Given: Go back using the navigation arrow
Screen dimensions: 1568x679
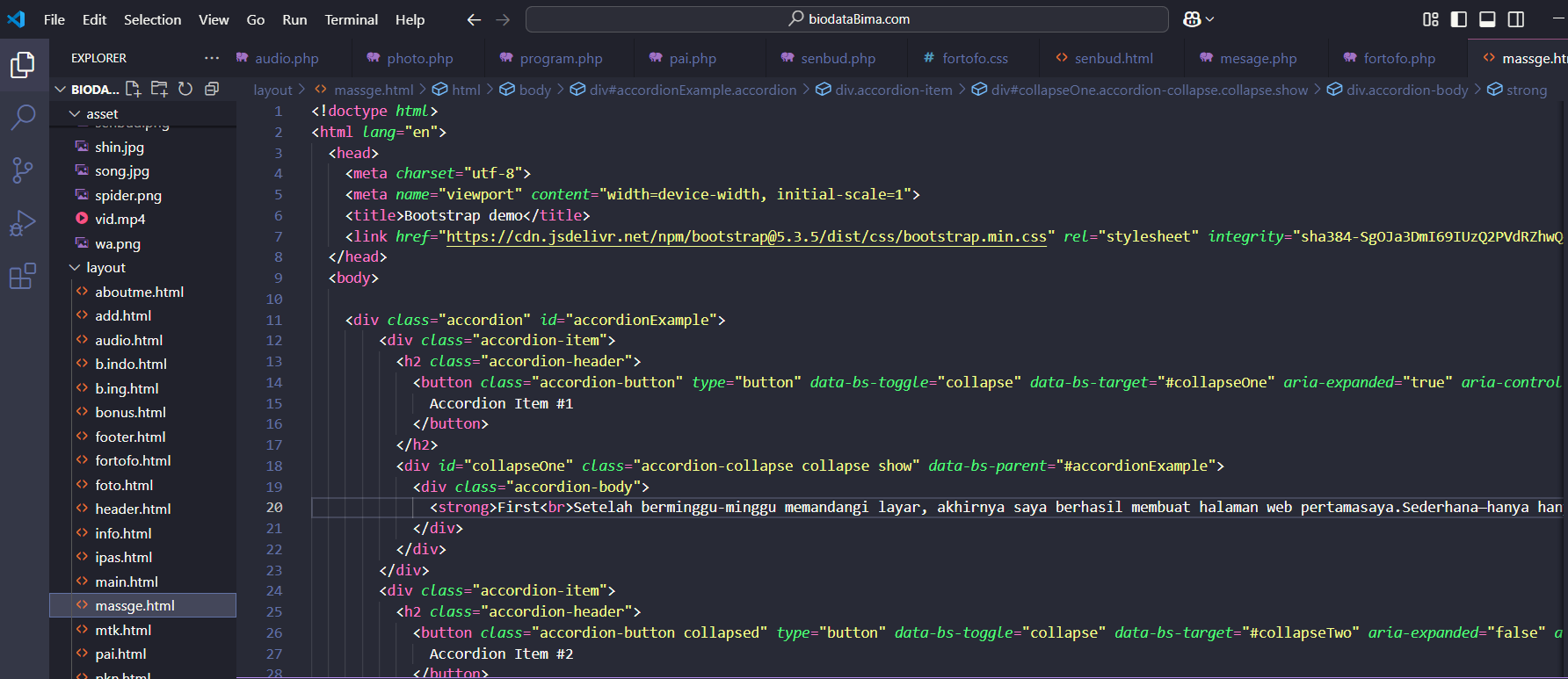Looking at the screenshot, I should [x=474, y=19].
